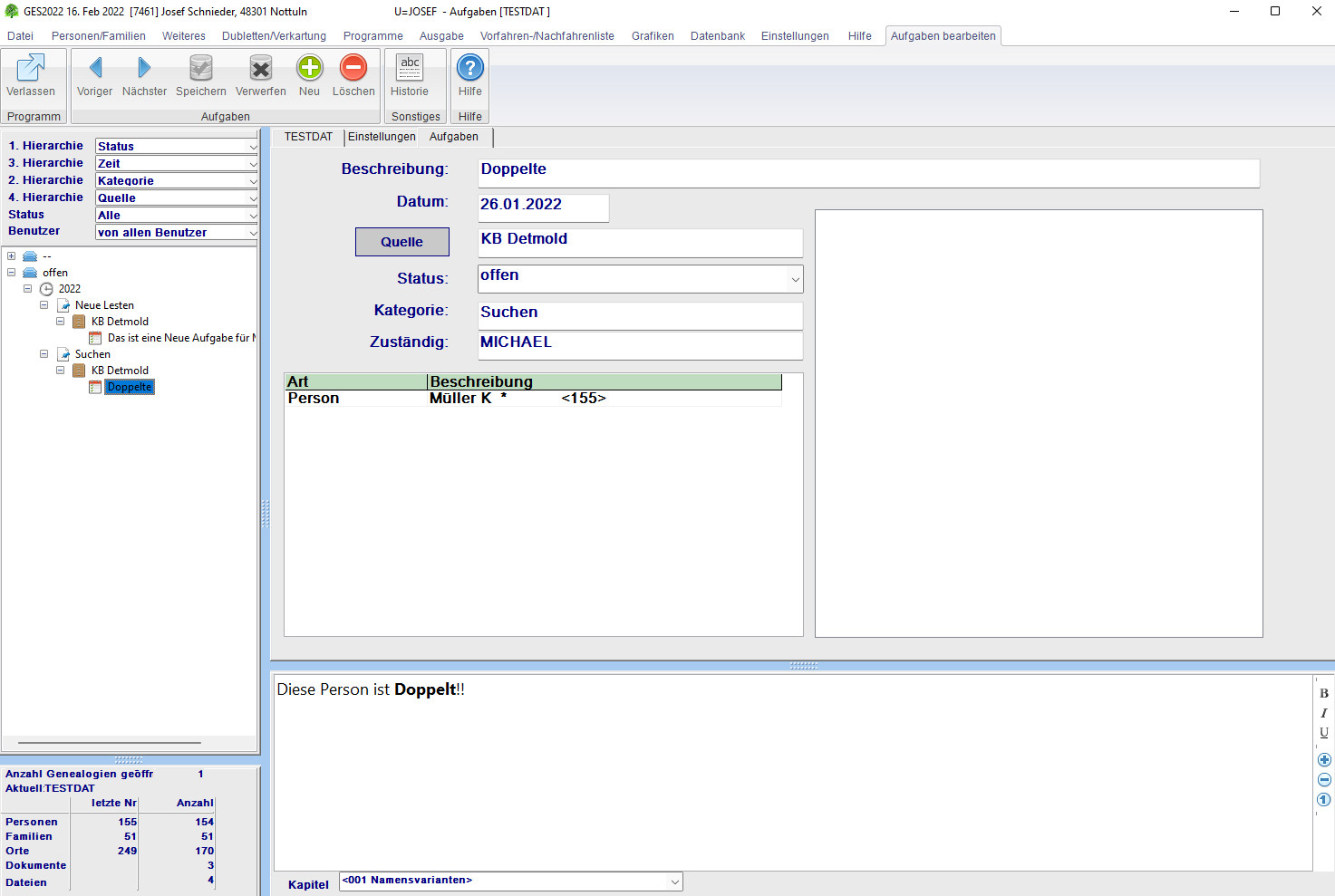Toggle bold formatting in text editor

click(x=1324, y=693)
